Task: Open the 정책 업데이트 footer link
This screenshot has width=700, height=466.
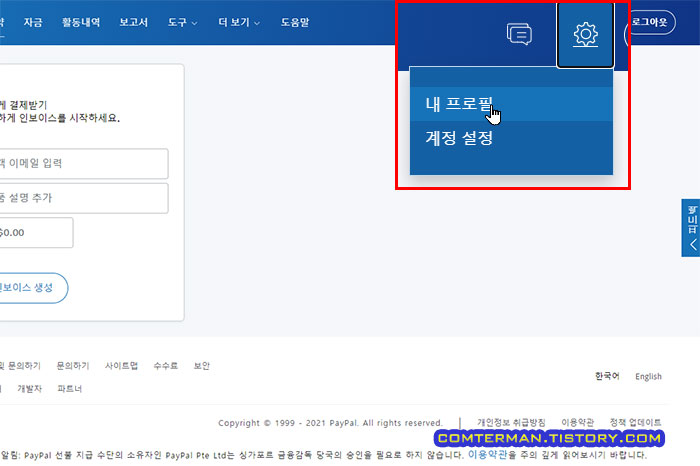Action: click(636, 422)
